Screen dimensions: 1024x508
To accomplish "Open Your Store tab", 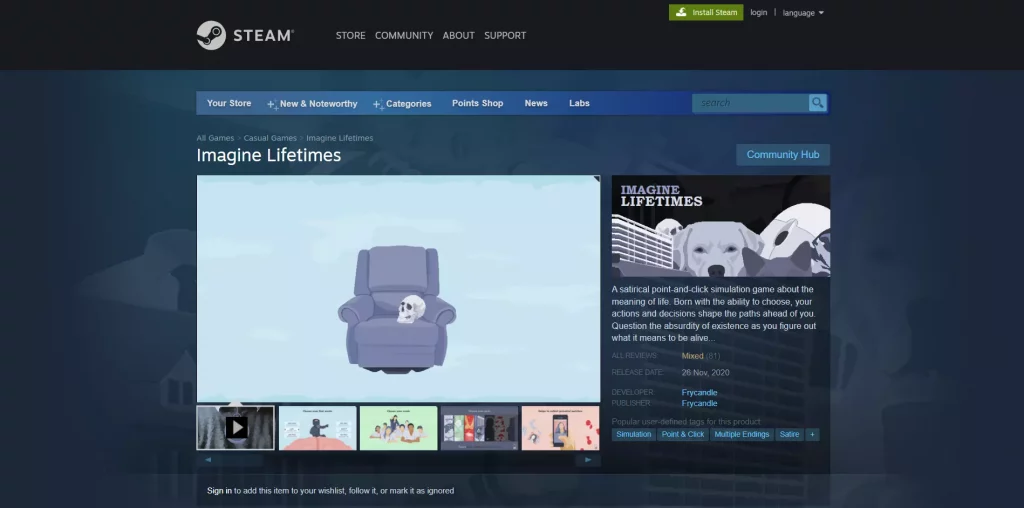I will 229,103.
